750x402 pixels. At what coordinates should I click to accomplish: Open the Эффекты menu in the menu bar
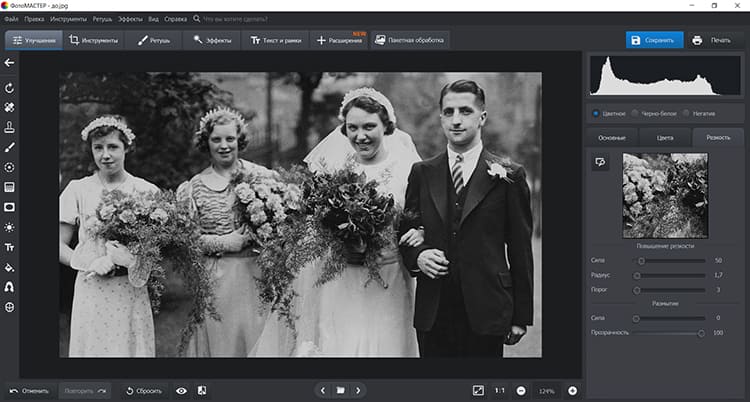(130, 19)
